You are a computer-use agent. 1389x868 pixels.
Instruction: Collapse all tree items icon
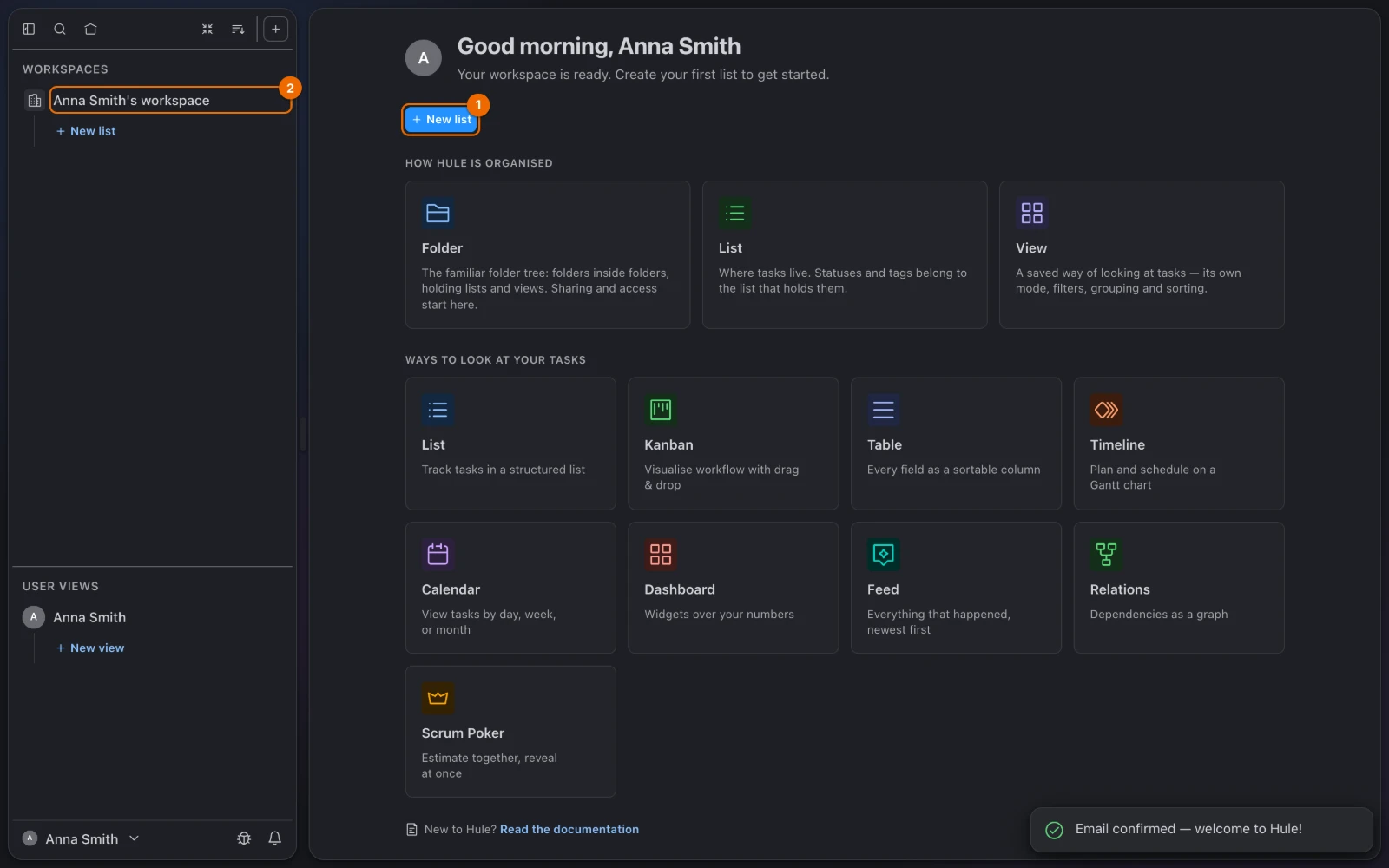[x=207, y=29]
